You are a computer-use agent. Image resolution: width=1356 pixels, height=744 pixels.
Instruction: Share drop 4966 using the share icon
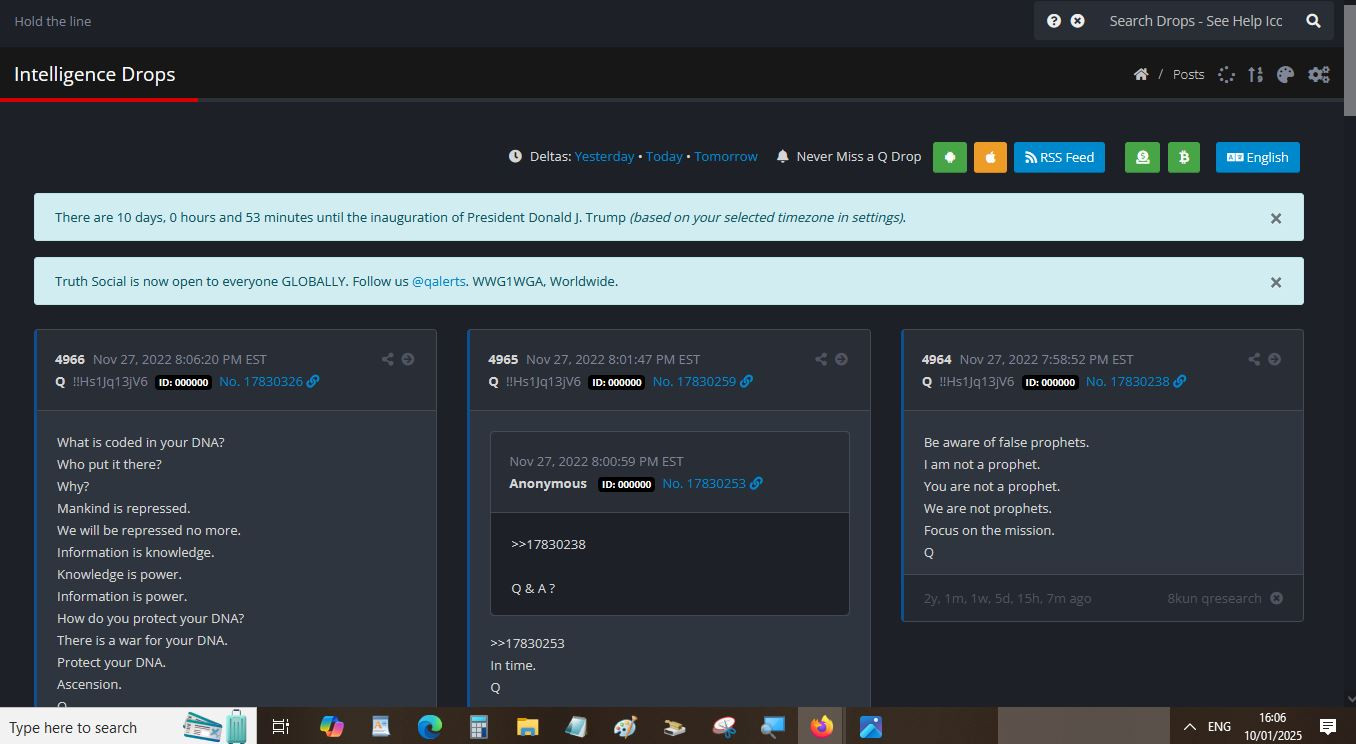point(388,359)
